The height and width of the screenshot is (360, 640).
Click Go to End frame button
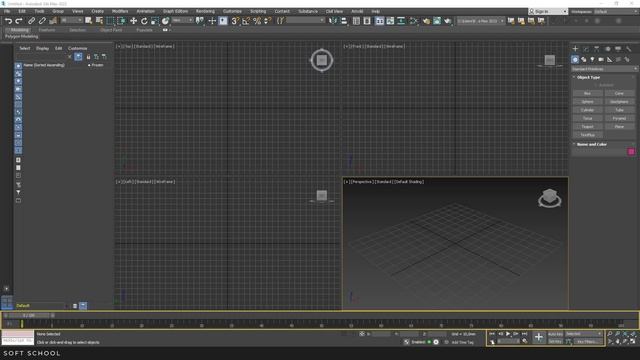(x=524, y=334)
